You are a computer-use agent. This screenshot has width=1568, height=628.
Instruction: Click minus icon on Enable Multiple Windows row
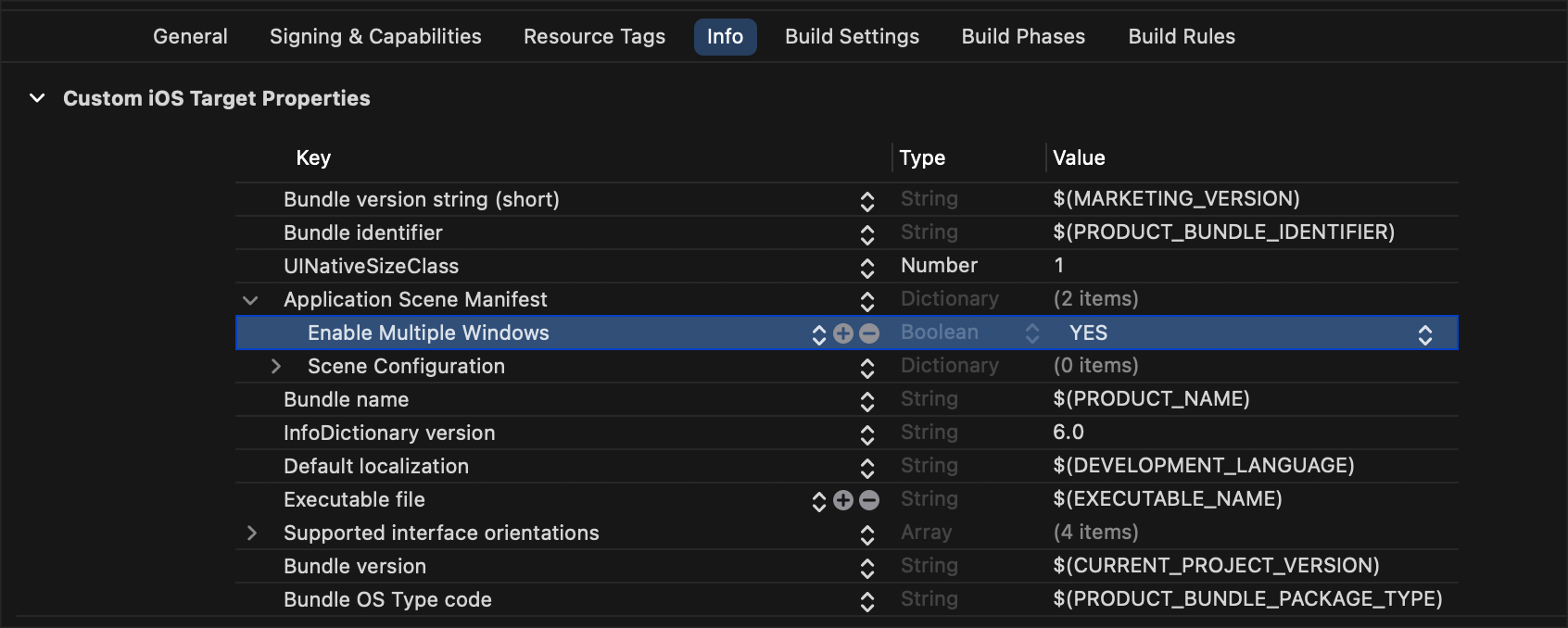pyautogui.click(x=869, y=333)
